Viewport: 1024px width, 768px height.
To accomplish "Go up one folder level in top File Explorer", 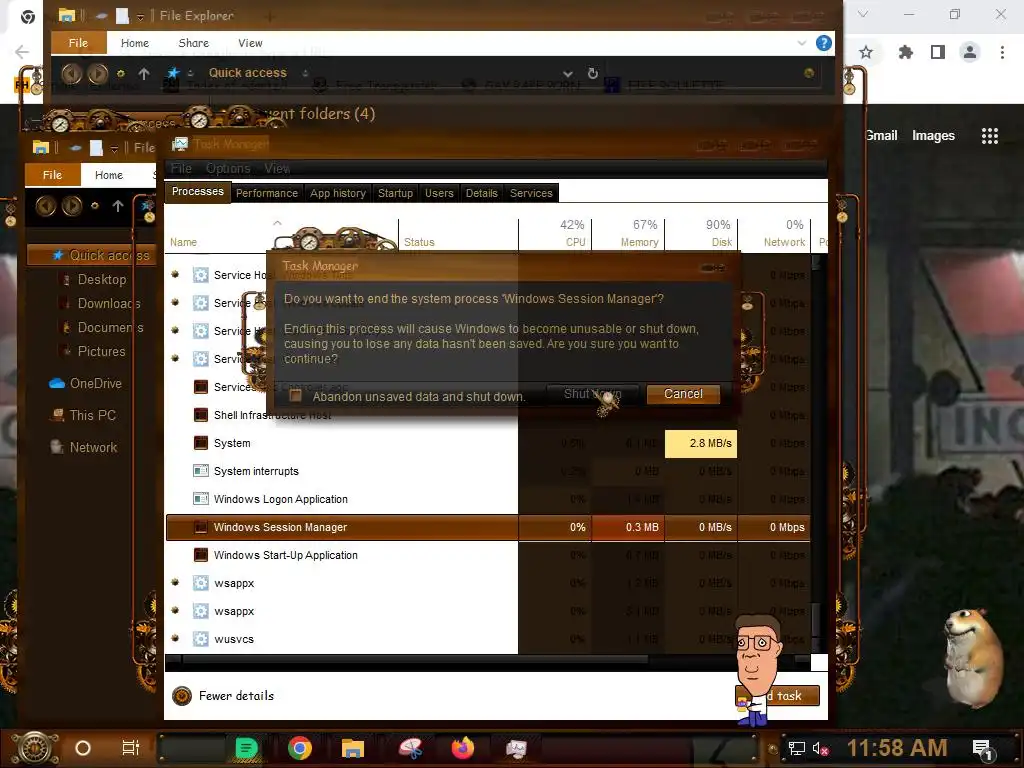I will click(144, 73).
